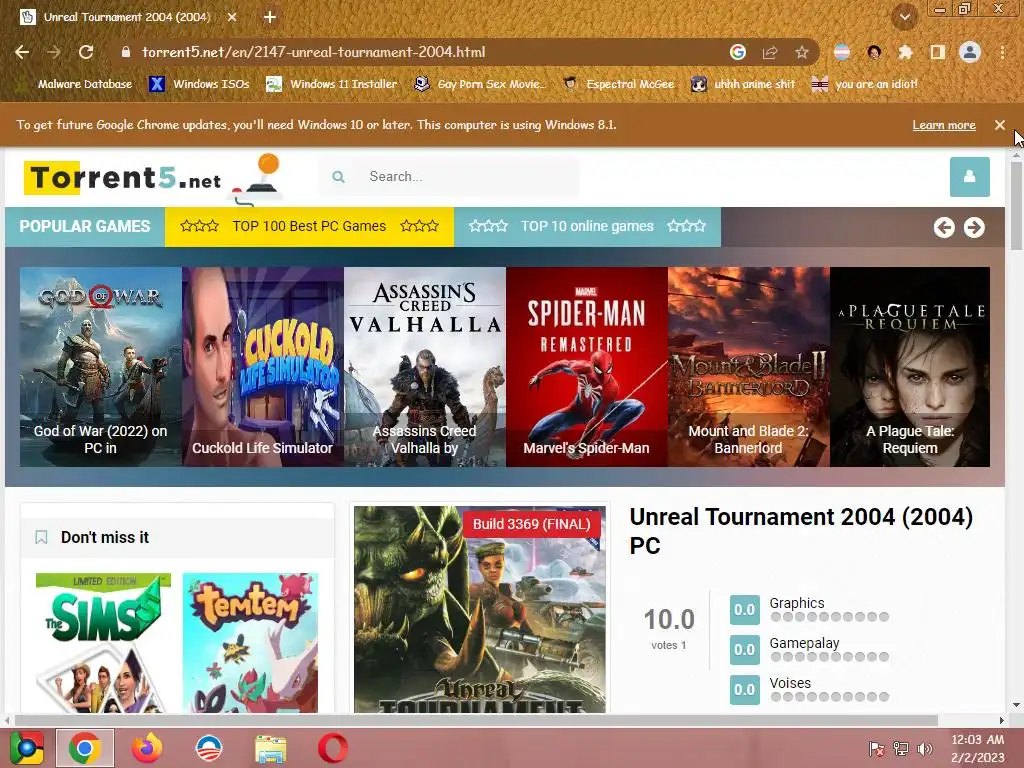Set the Gamepalay rating dots
The height and width of the screenshot is (768, 1024).
point(829,657)
